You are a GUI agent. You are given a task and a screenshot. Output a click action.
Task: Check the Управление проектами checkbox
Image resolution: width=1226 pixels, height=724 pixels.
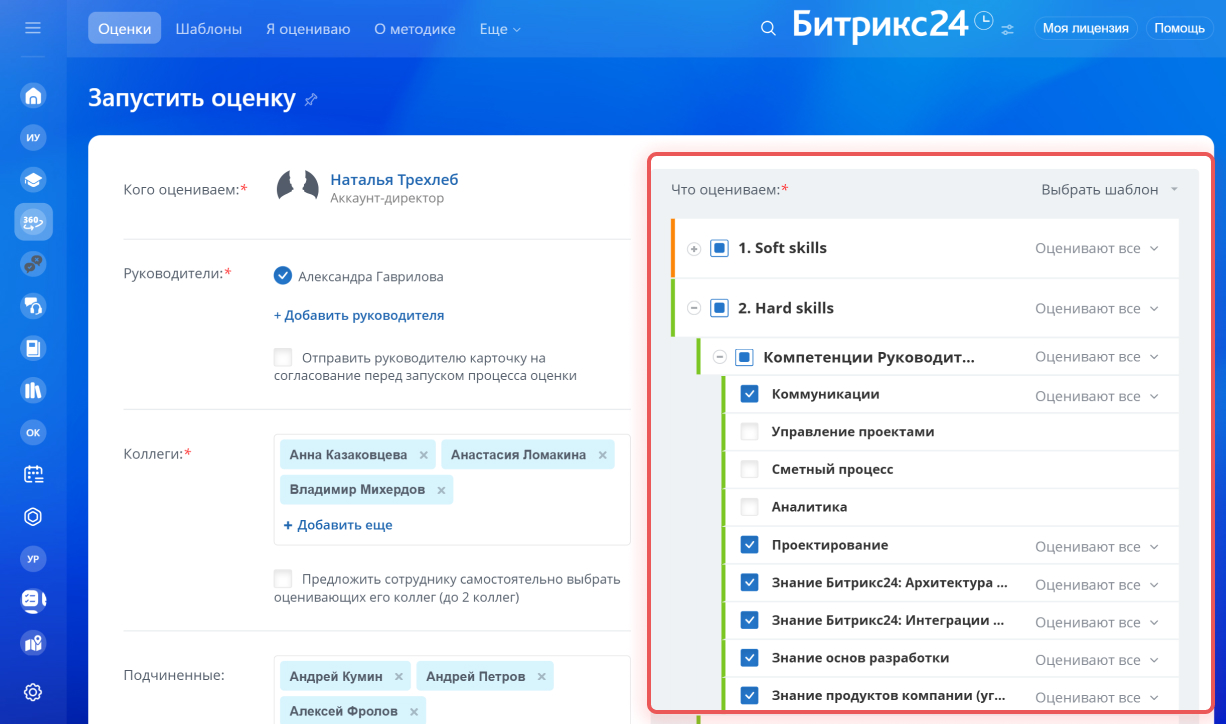tap(749, 432)
